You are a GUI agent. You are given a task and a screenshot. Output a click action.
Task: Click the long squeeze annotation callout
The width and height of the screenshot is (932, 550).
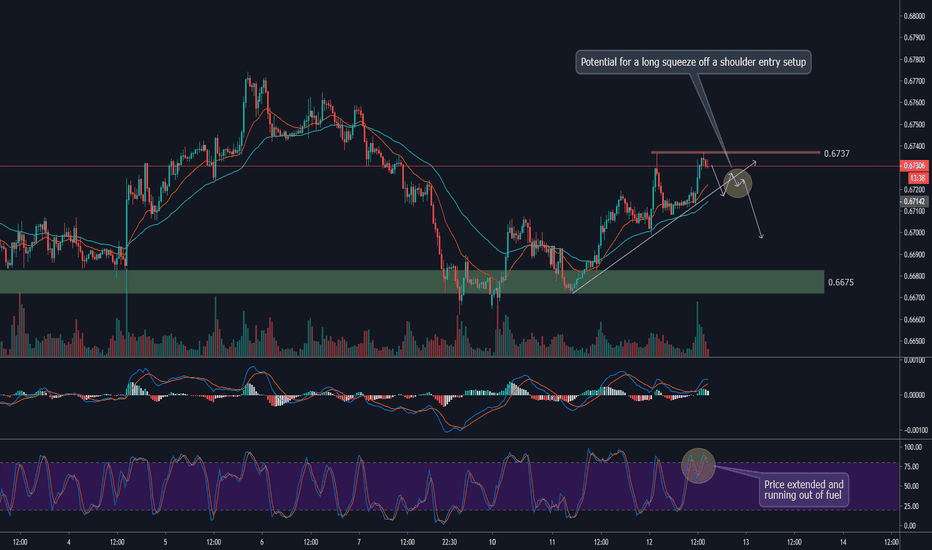coord(693,62)
